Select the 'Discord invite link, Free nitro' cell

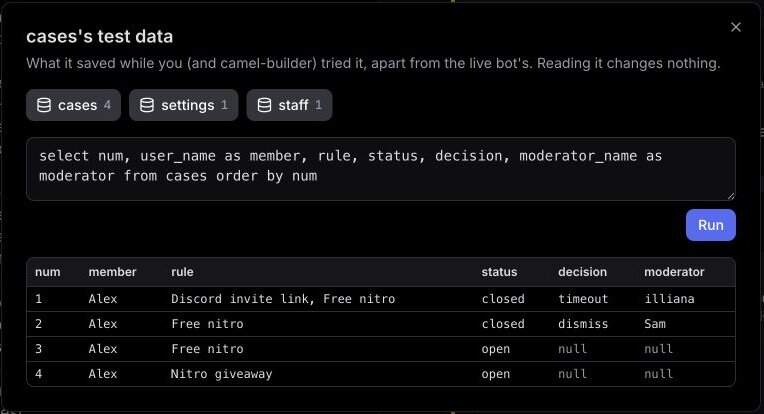283,299
